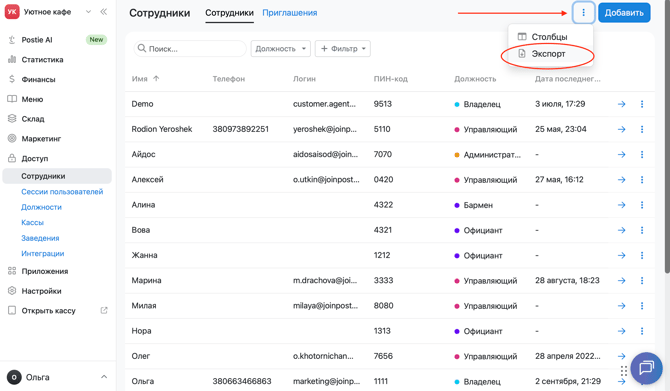Open the Вова row arrow
Screen dimensions: 670x391
pos(622,230)
